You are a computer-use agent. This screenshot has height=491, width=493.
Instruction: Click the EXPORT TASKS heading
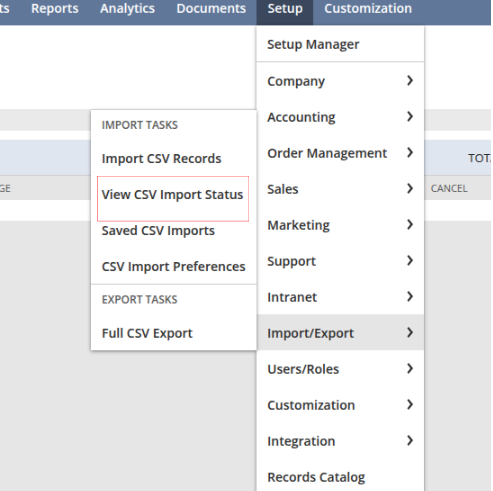tap(139, 300)
